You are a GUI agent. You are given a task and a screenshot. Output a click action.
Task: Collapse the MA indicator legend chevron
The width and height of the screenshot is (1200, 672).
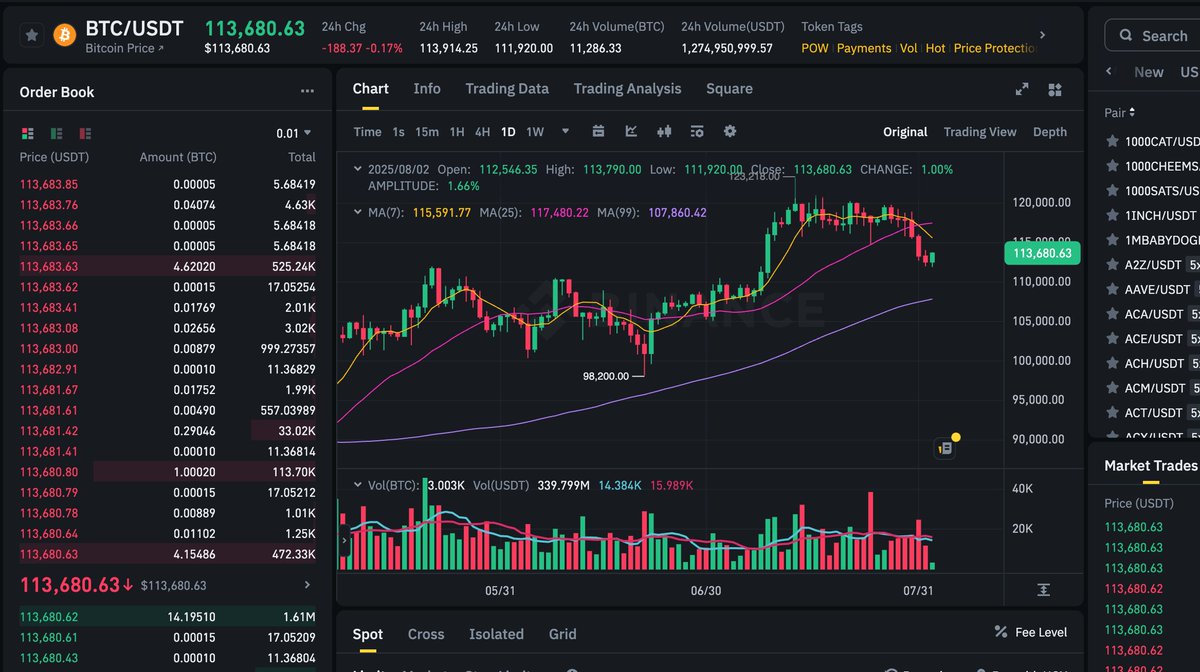359,213
